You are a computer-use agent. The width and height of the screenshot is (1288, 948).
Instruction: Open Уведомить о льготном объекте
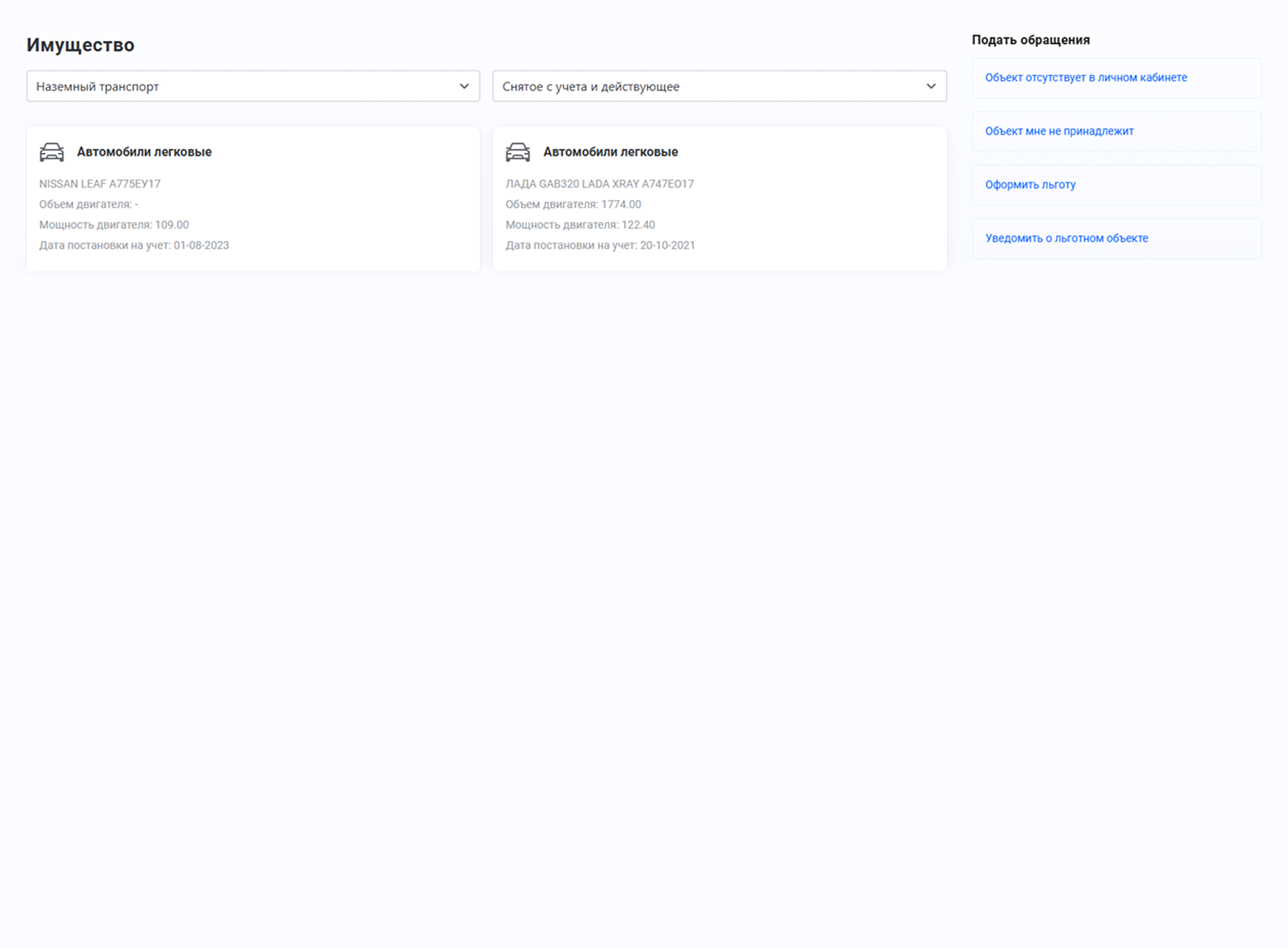pyautogui.click(x=1066, y=238)
